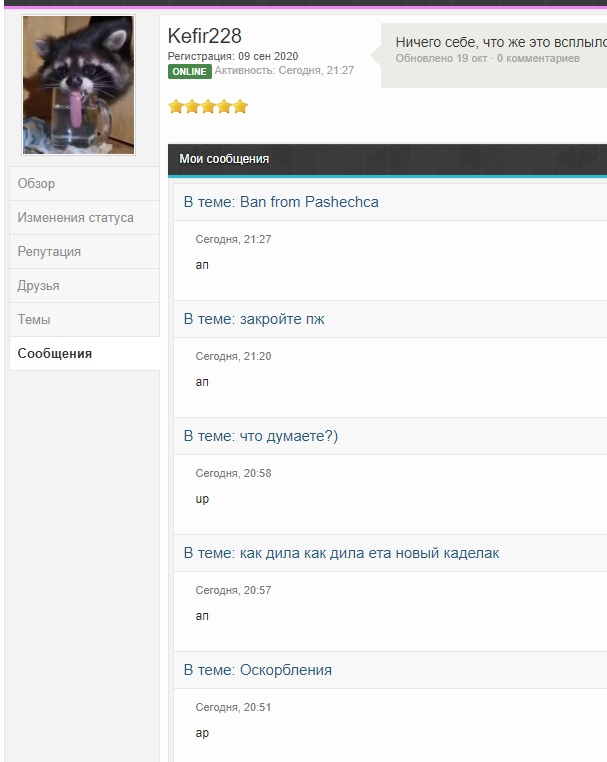
Task: Click the timestamp Сегодня, 20:51
Action: (233, 708)
